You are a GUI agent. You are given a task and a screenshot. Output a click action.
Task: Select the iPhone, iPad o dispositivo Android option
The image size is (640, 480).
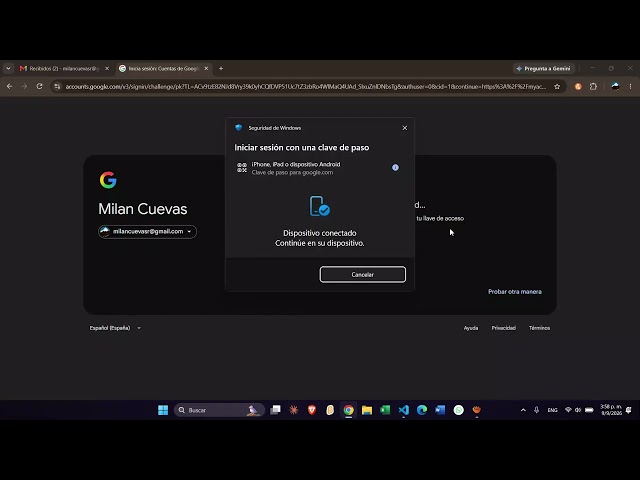click(320, 168)
